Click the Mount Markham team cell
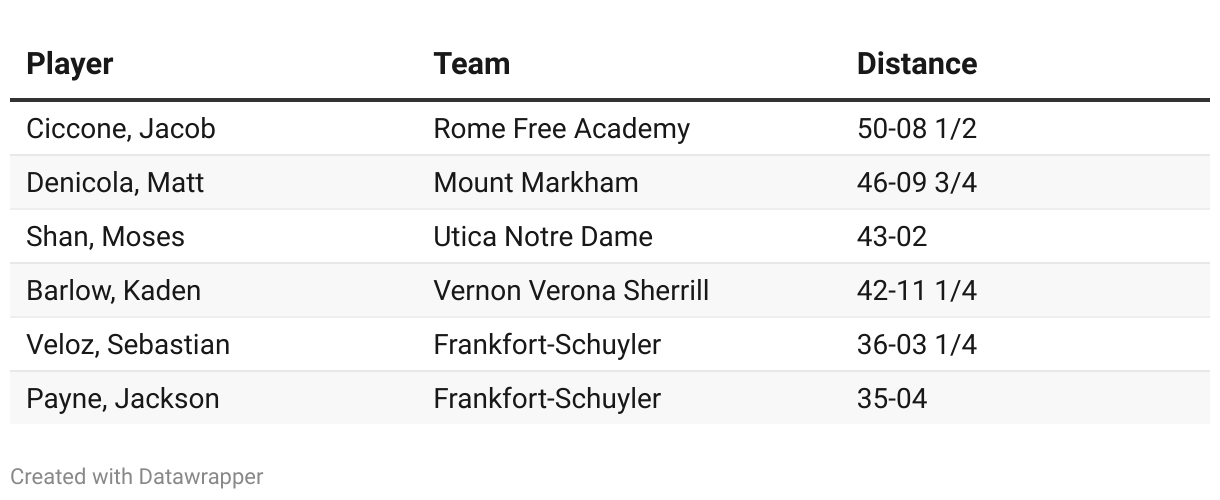Image resolution: width=1220 pixels, height=500 pixels. [536, 183]
